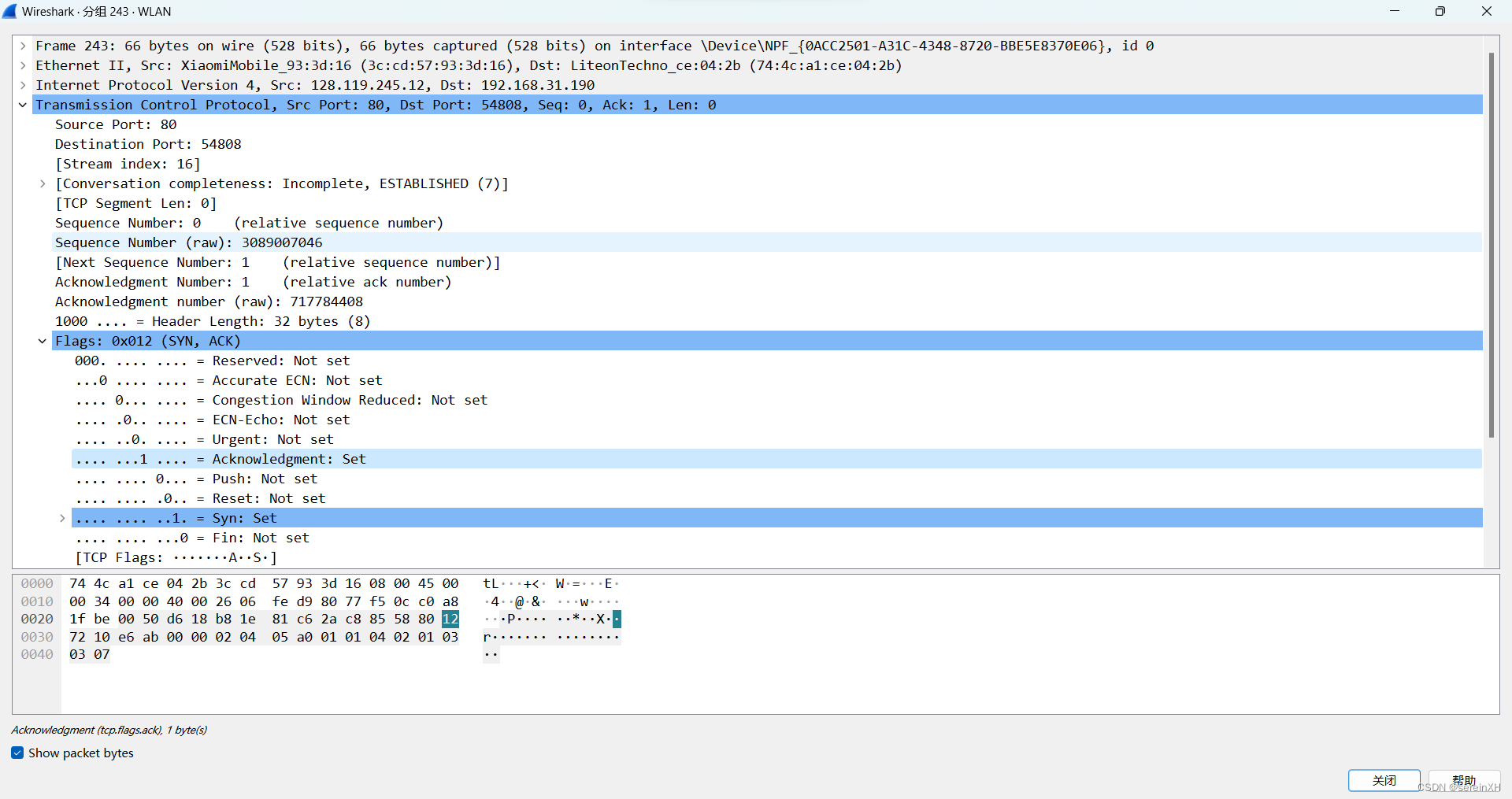
Task: Click the highlighted hex byte 12
Action: point(450,620)
